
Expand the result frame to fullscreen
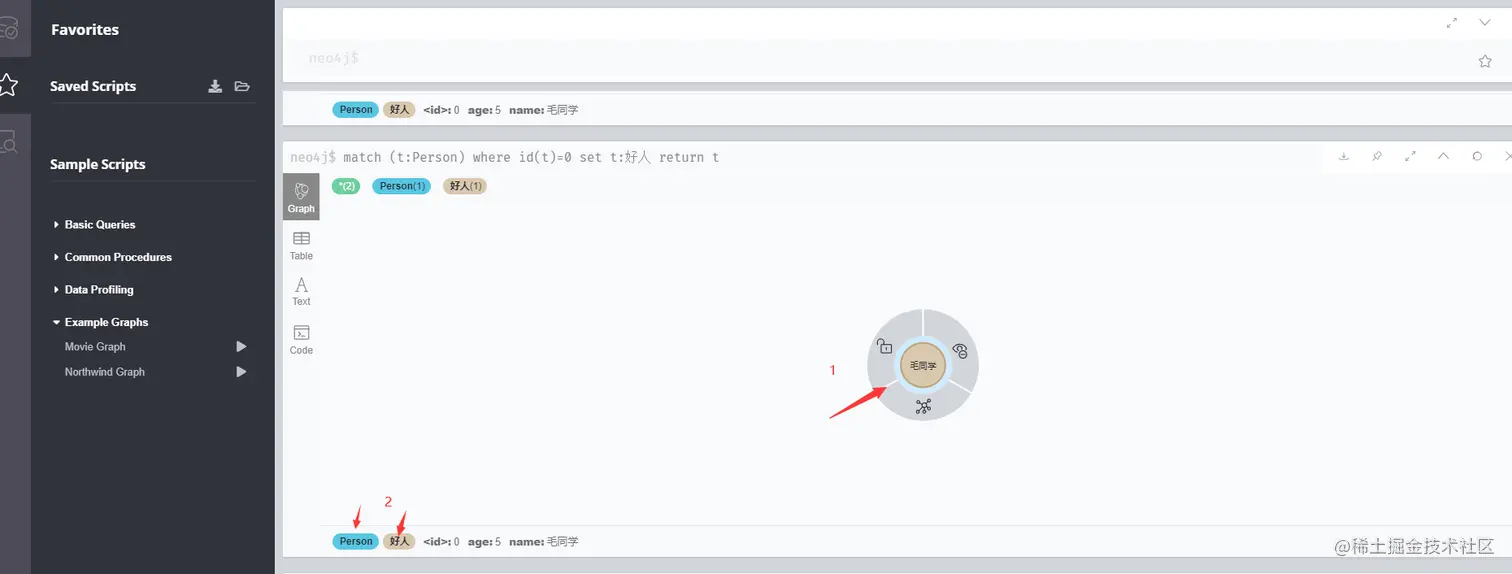pos(1410,157)
